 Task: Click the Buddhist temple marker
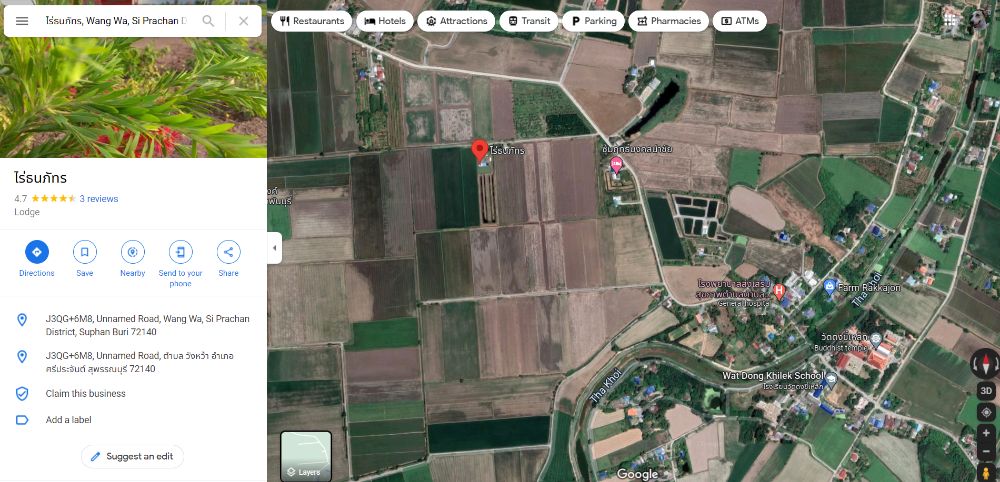876,338
